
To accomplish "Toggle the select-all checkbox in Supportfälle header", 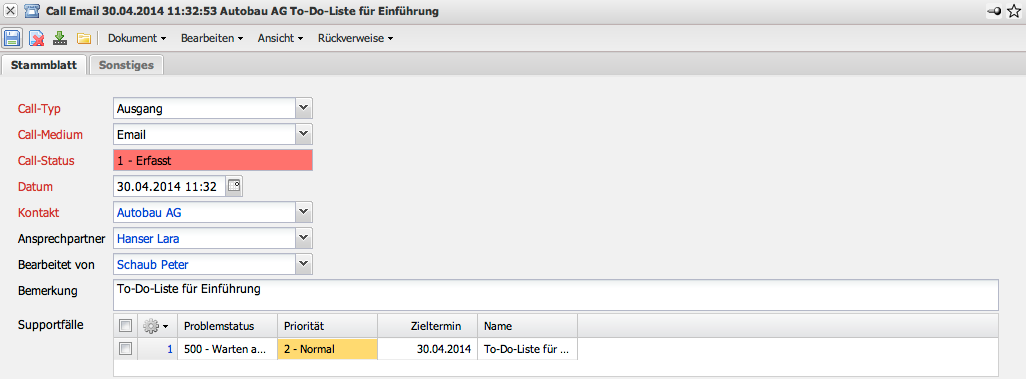I will click(x=126, y=325).
